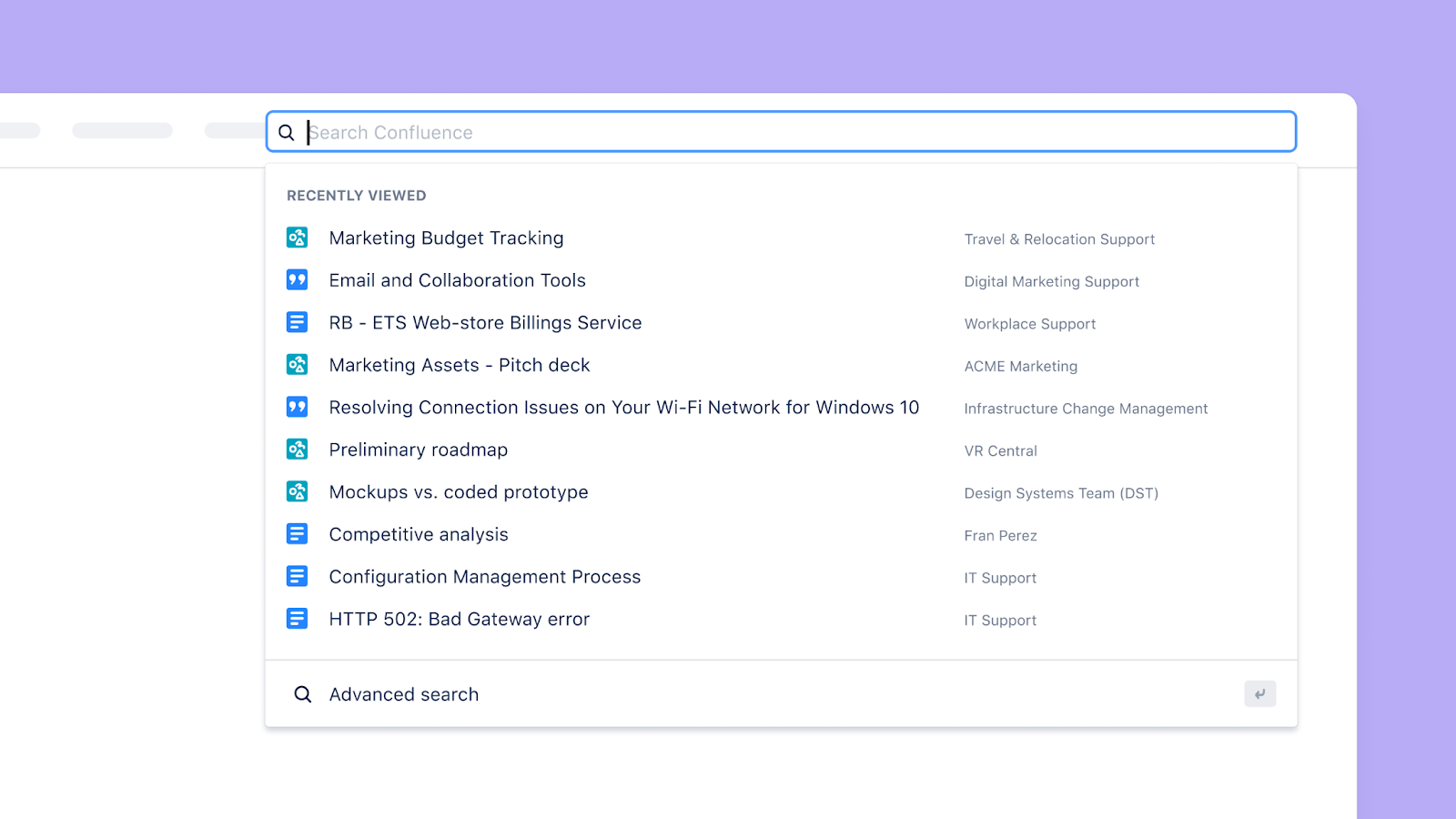Click Advanced search
This screenshot has height=819, width=1456.
[x=403, y=693]
